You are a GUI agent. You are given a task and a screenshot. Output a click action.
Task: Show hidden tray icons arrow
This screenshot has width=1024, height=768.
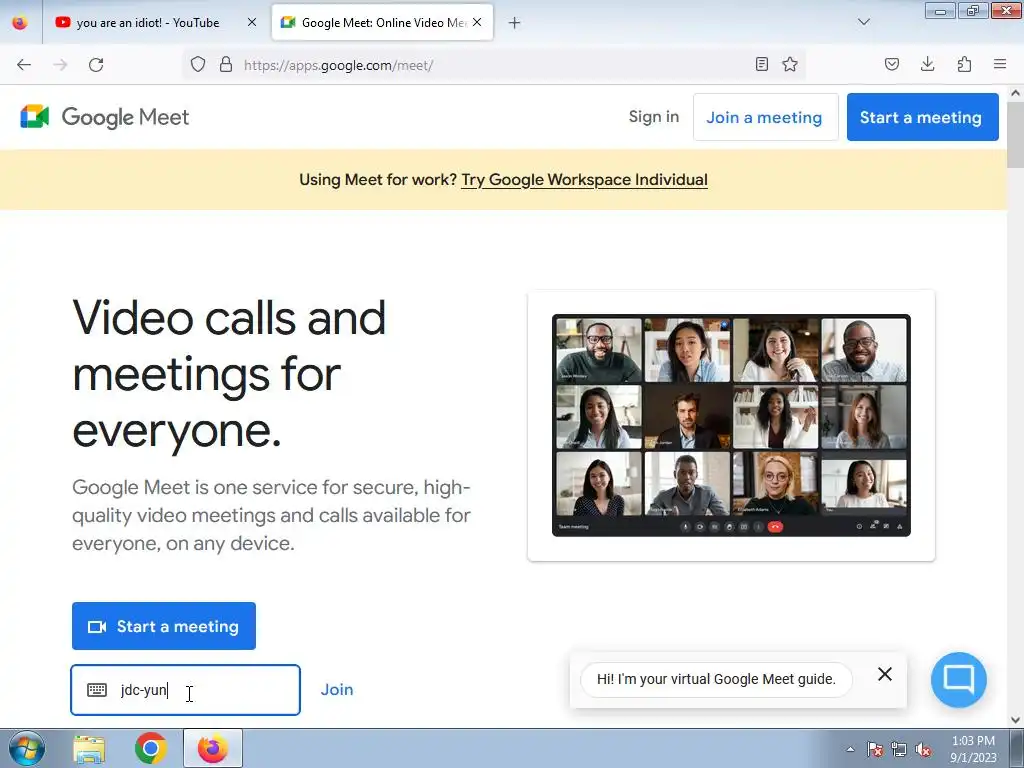(850, 749)
